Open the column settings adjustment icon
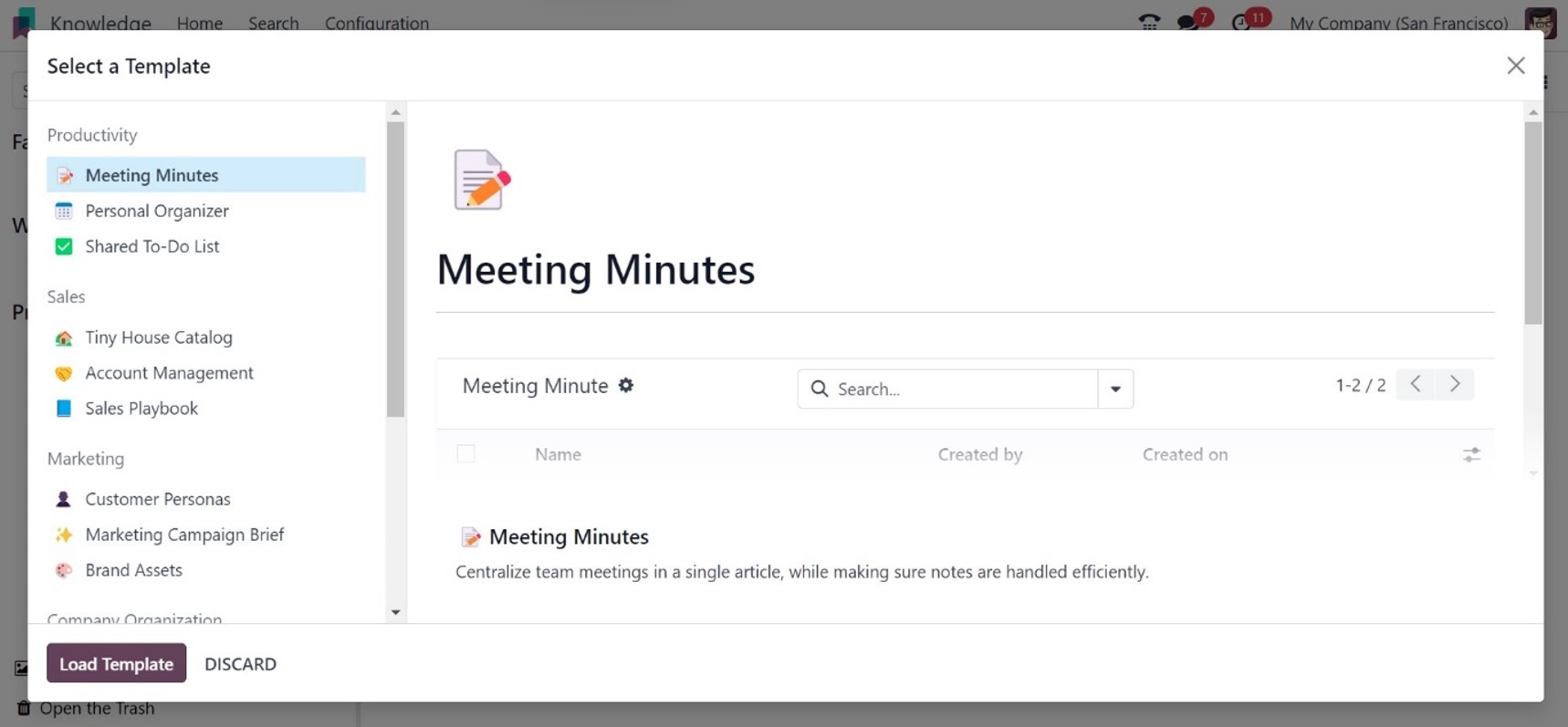The height and width of the screenshot is (727, 1568). (x=1471, y=454)
